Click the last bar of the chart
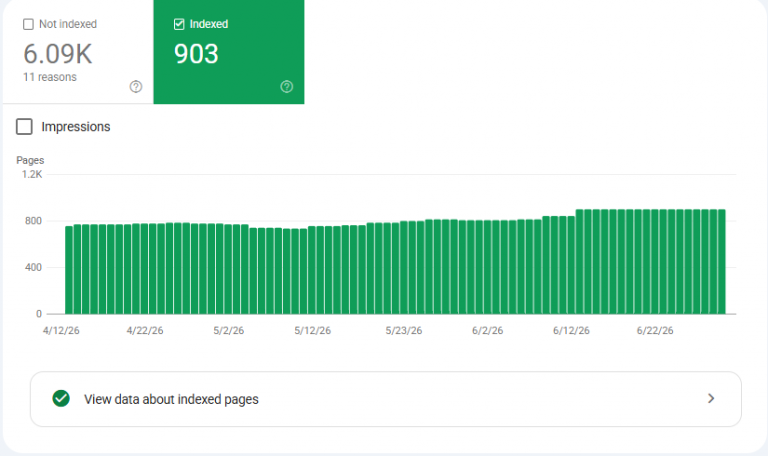The image size is (768, 456). click(x=721, y=262)
